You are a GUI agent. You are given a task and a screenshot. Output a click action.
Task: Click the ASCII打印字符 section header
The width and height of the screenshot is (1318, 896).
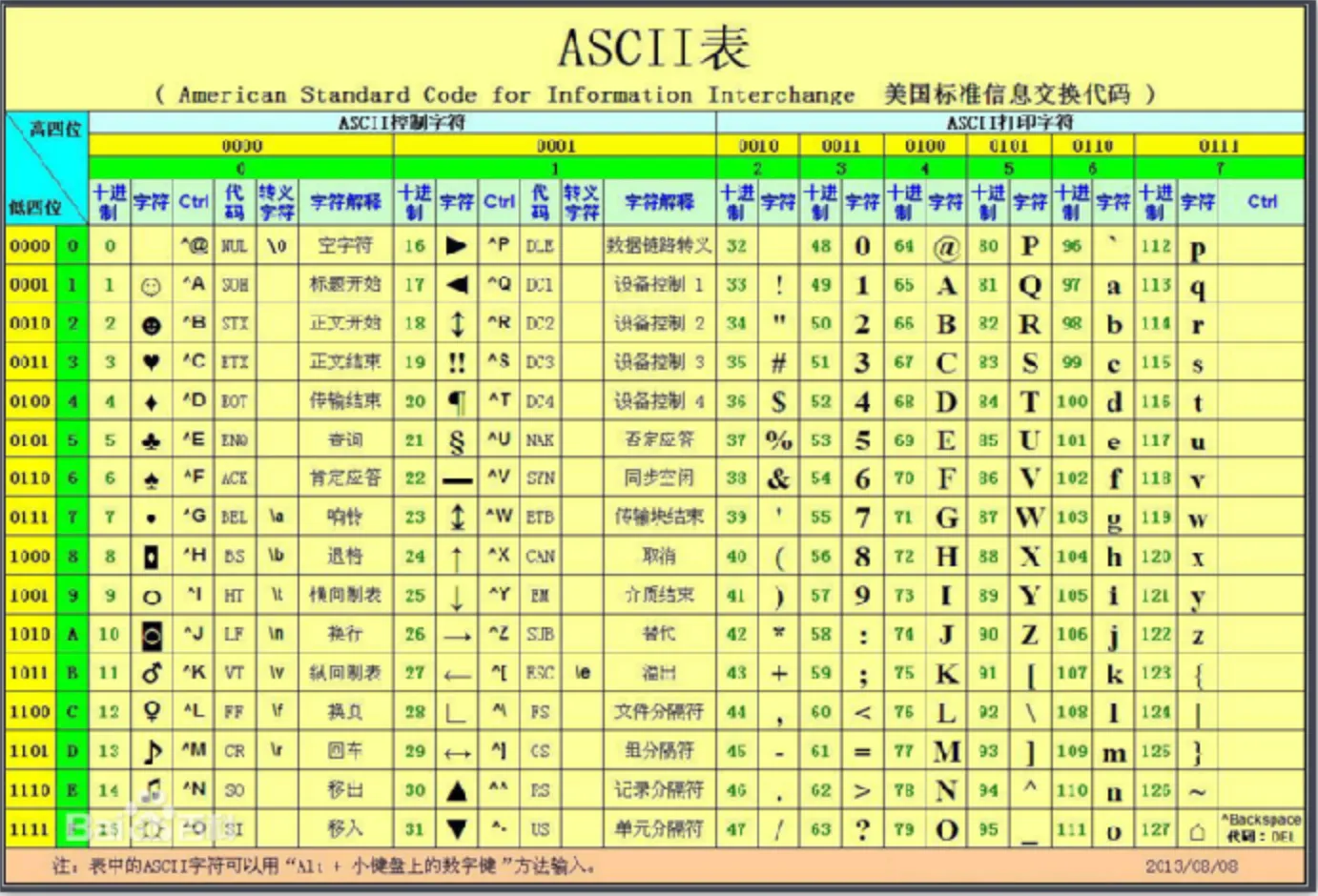click(x=1009, y=123)
